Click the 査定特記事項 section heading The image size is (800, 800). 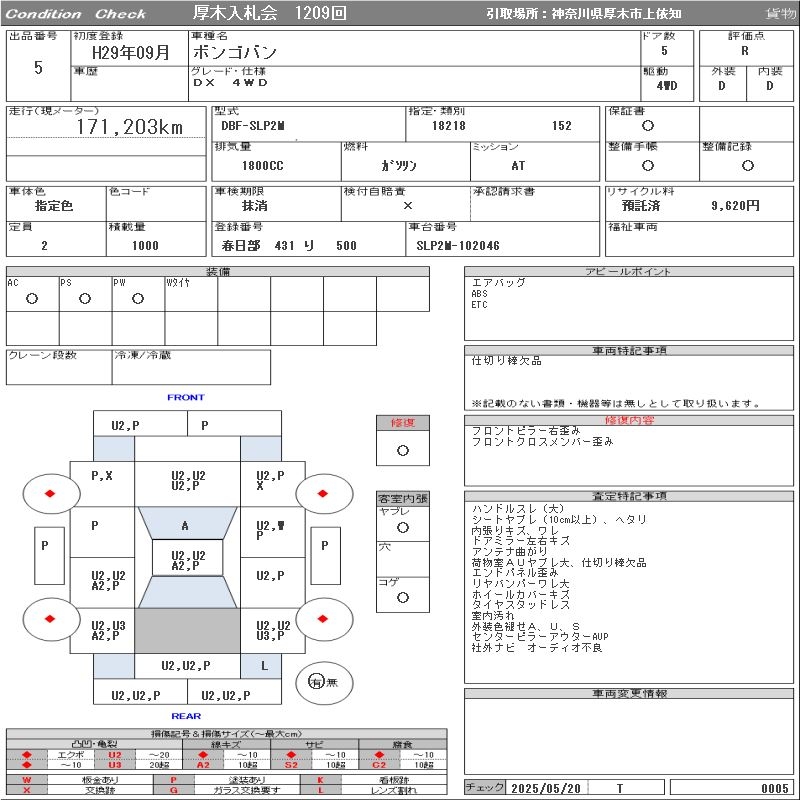click(629, 496)
